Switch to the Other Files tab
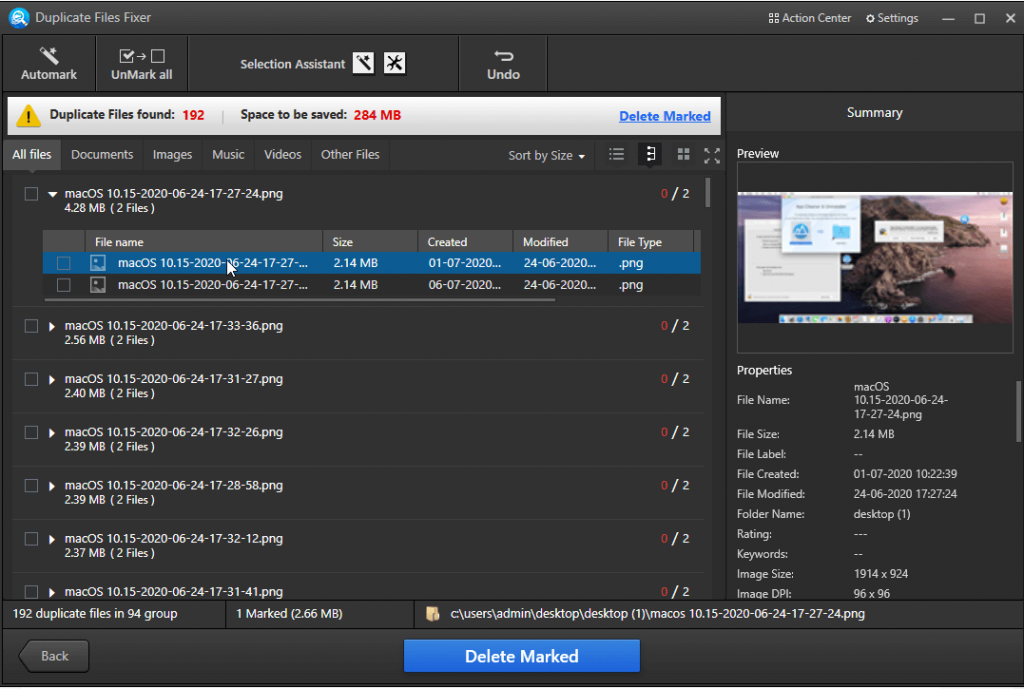Image resolution: width=1024 pixels, height=689 pixels. tap(349, 155)
